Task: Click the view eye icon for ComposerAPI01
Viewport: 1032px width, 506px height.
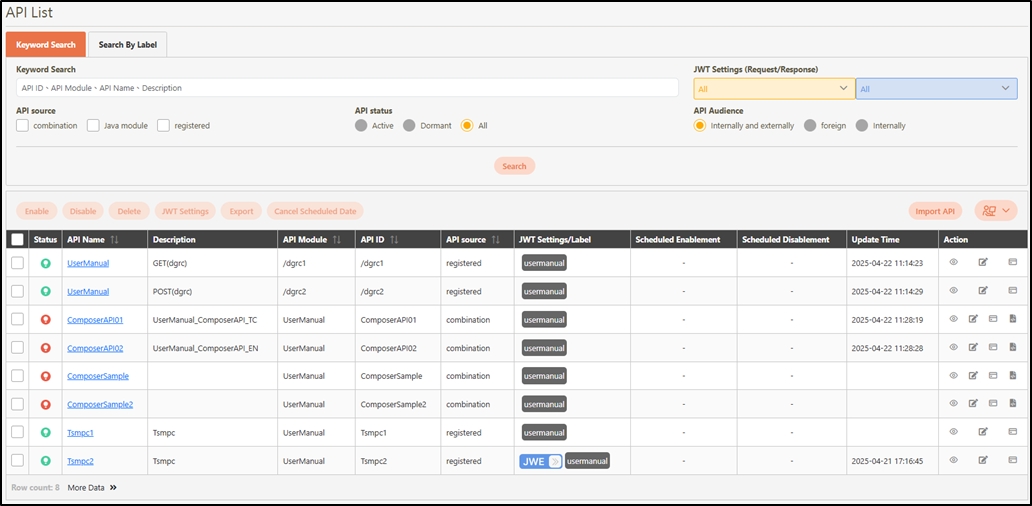Action: [953, 319]
